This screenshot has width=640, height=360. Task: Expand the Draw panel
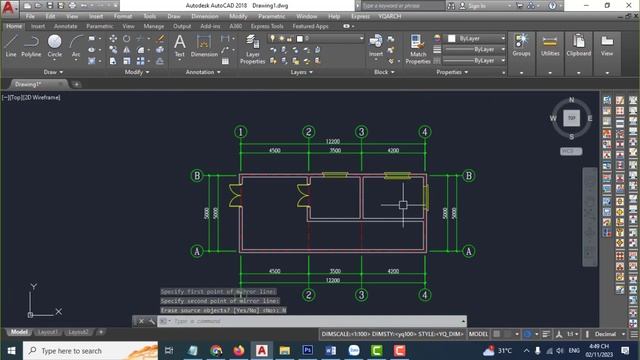[53, 72]
